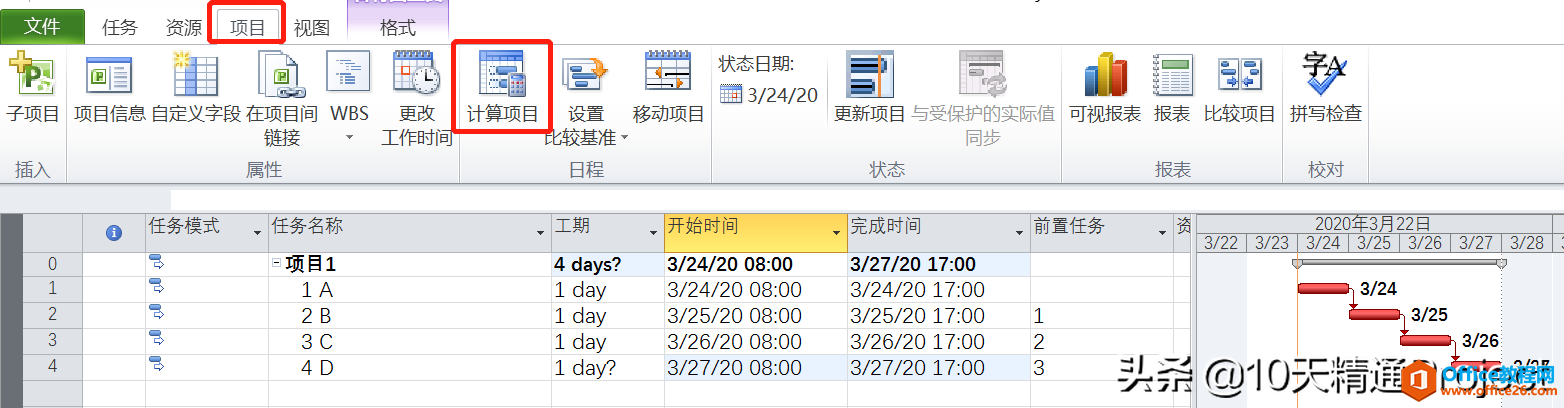Click task mode icon for task B
Screen dimensions: 1564x408
pyautogui.click(x=157, y=314)
